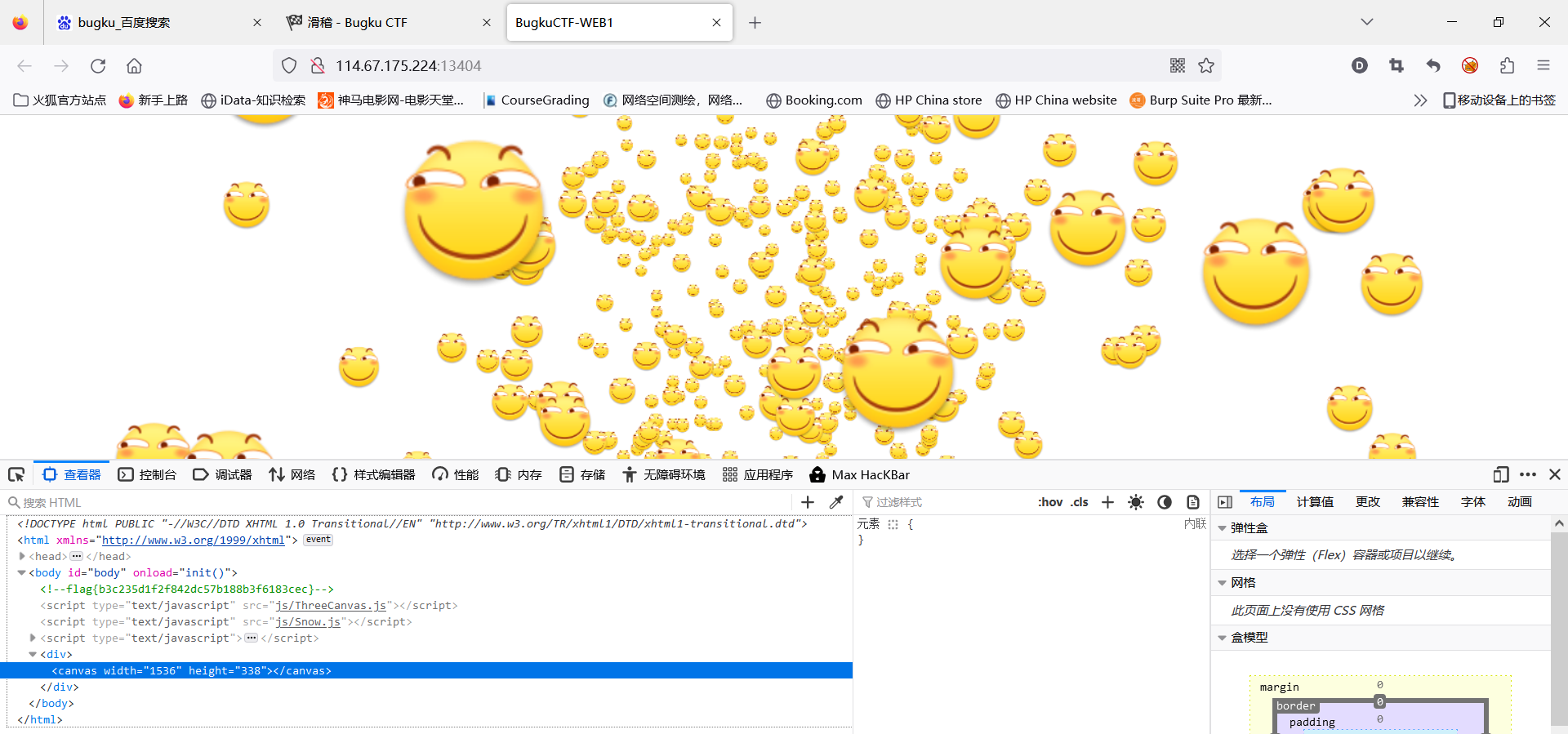
Task: Open a new browser tab
Action: point(755,23)
